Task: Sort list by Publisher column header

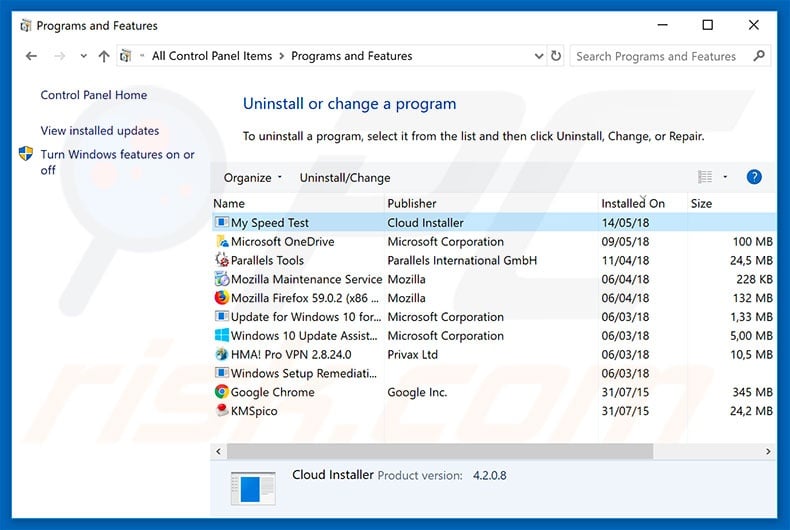Action: point(412,203)
